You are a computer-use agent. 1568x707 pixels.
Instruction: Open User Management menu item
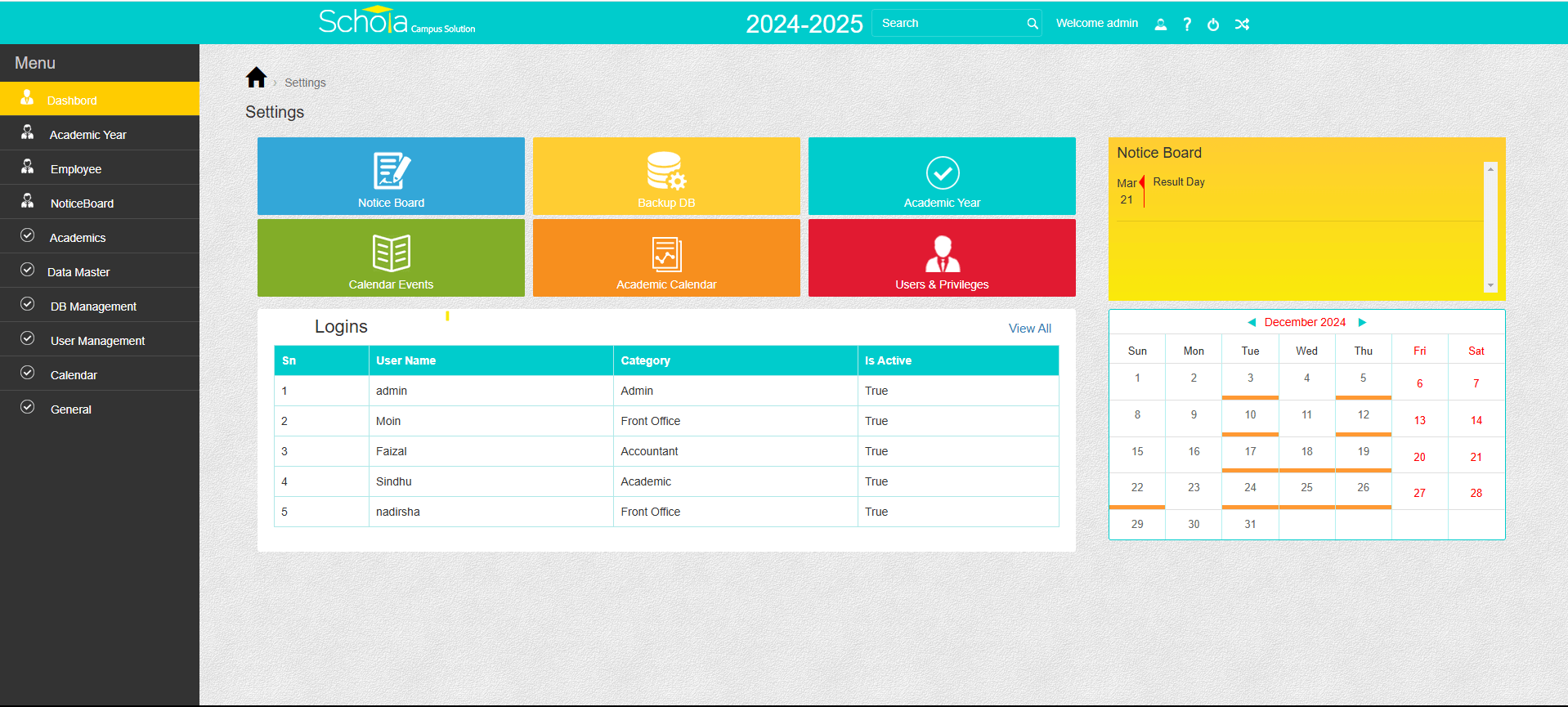point(97,341)
